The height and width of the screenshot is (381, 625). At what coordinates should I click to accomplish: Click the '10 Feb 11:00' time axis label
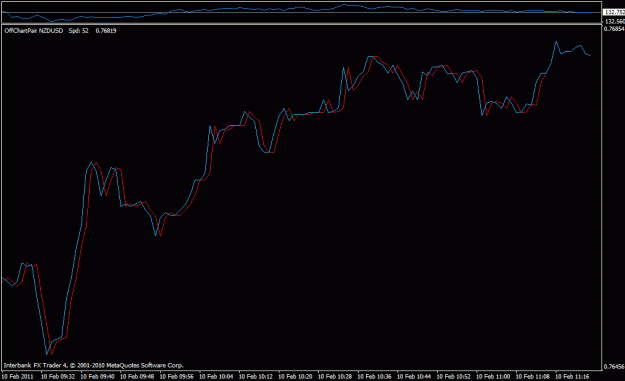[493, 377]
